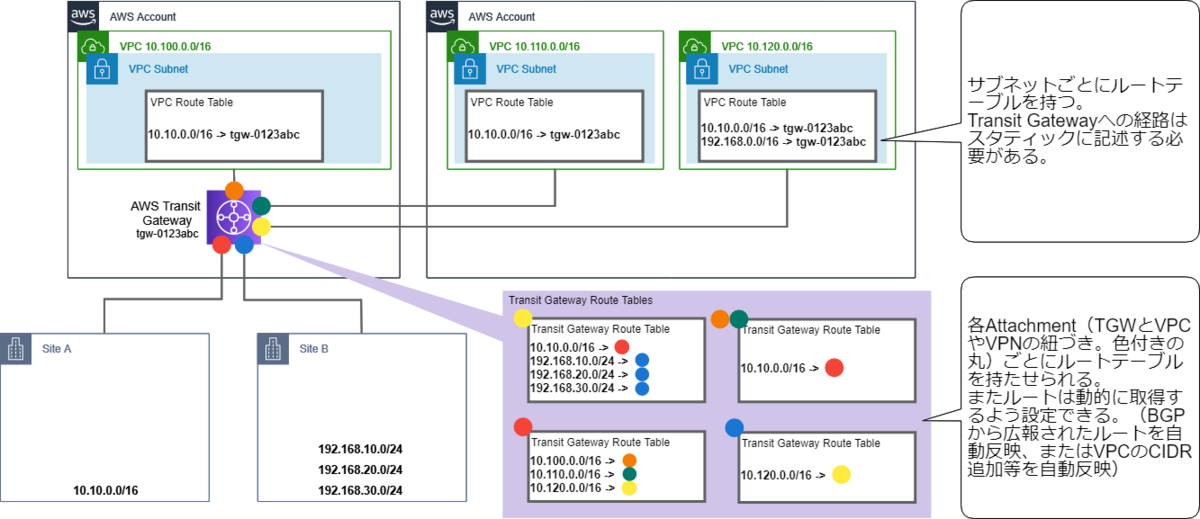The height and width of the screenshot is (519, 1200).
Task: Select '192.168.10.0/24' inside the Site B box
Action: (360, 449)
